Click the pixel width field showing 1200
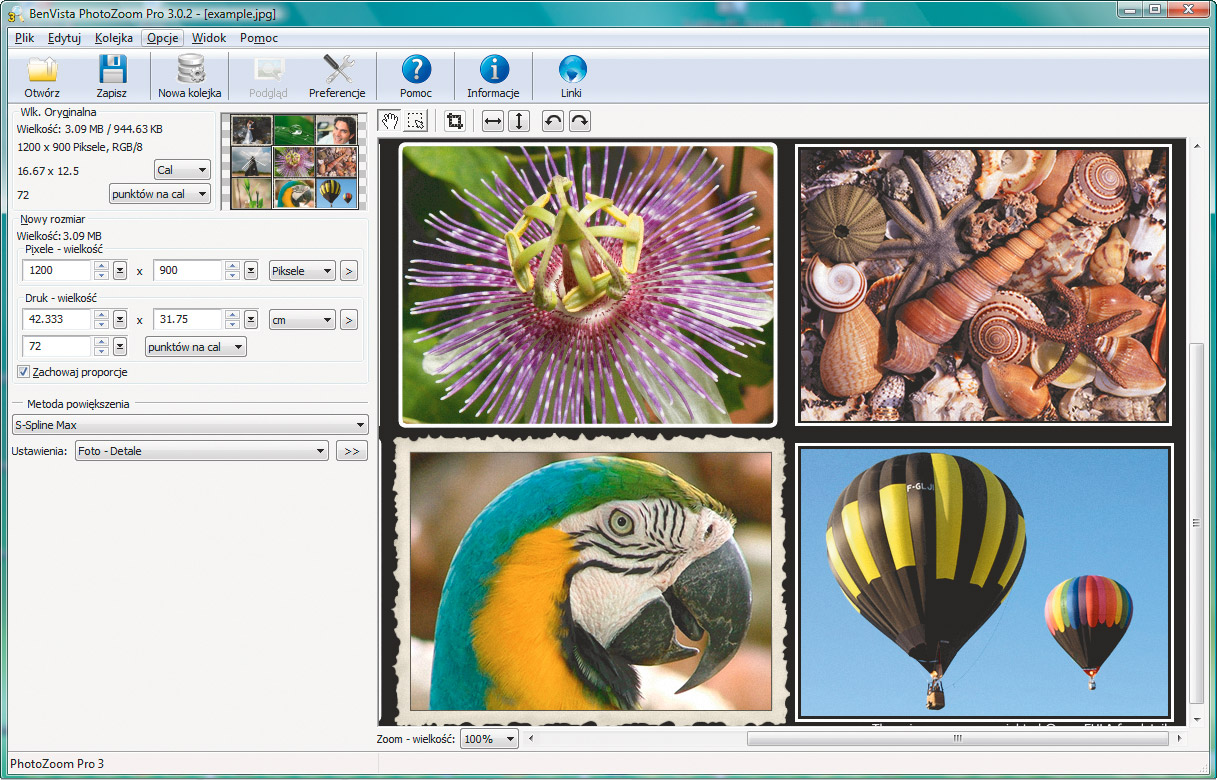Image resolution: width=1217 pixels, height=780 pixels. [57, 270]
